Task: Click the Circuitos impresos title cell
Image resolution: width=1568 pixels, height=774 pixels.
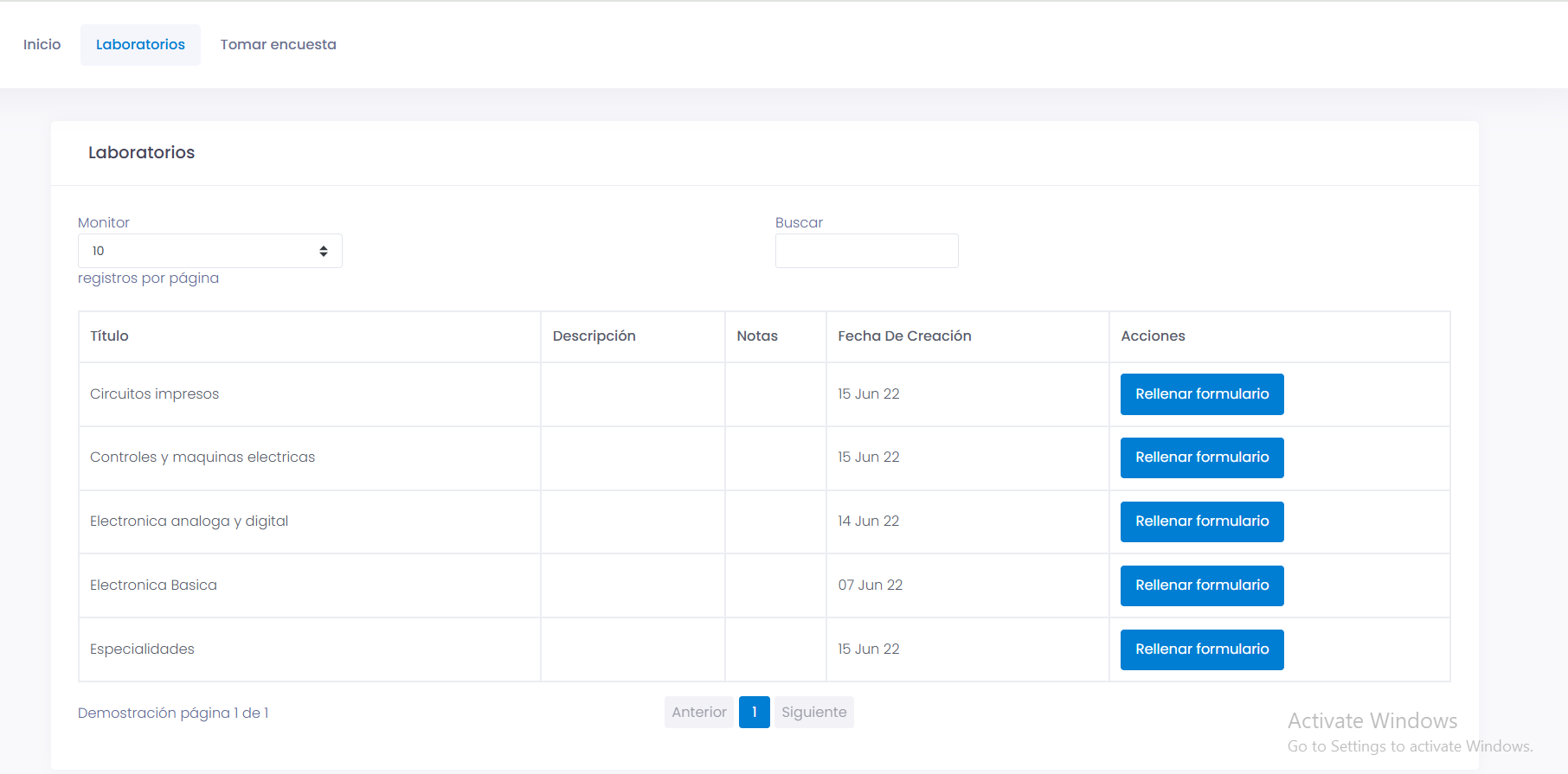Action: pyautogui.click(x=154, y=394)
